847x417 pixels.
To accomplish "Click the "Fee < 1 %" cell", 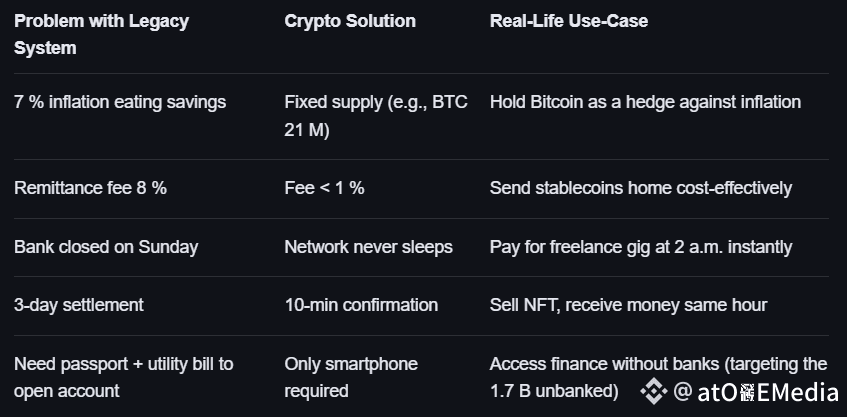I will [x=324, y=188].
